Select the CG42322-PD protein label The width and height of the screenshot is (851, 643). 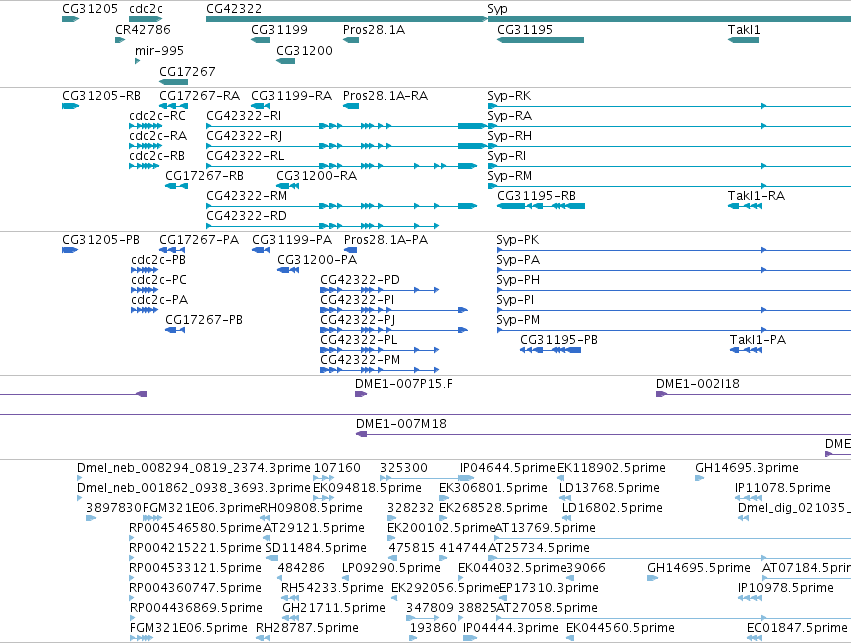pyautogui.click(x=360, y=281)
